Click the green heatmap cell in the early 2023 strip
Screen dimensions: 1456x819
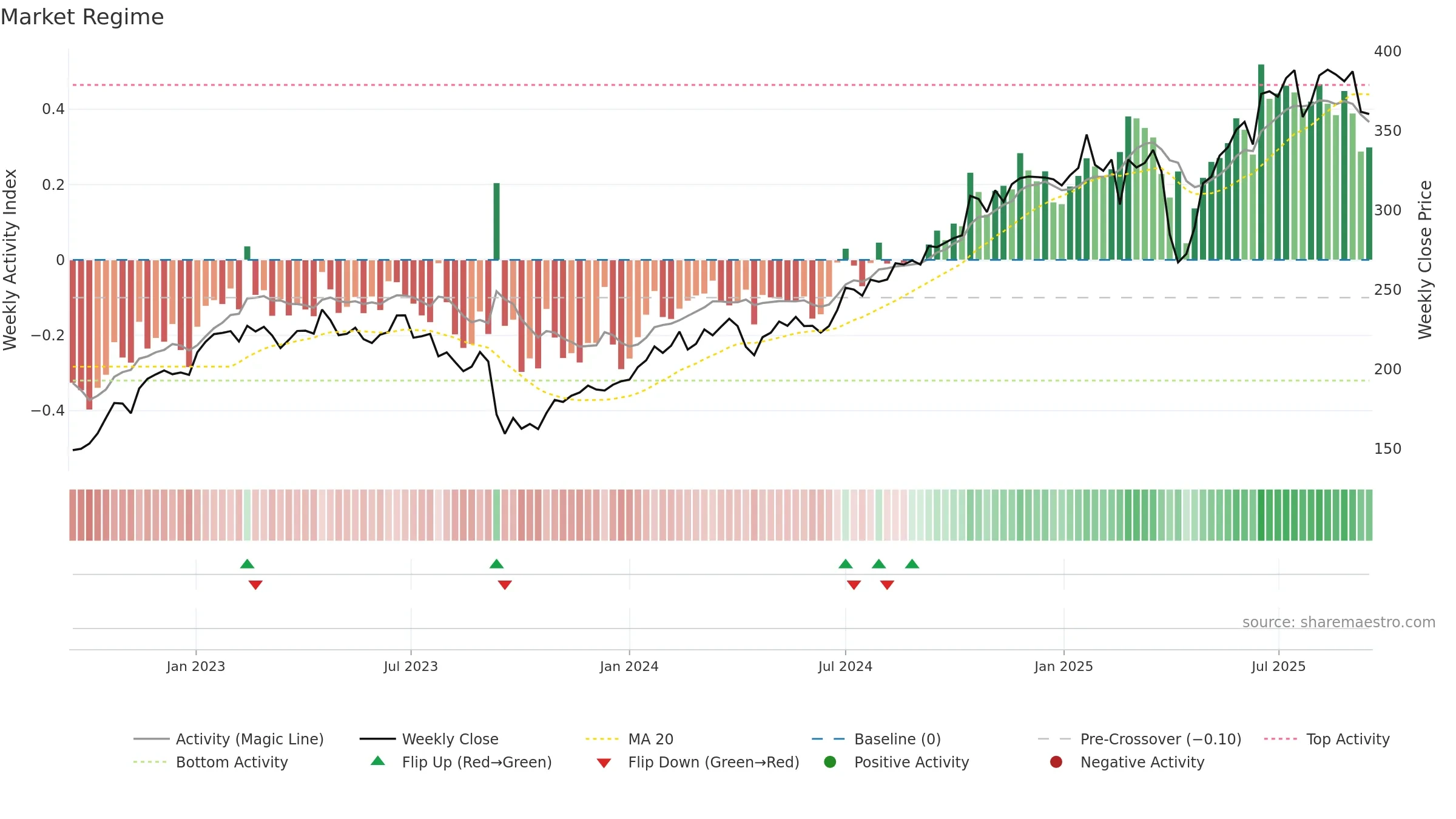247,515
